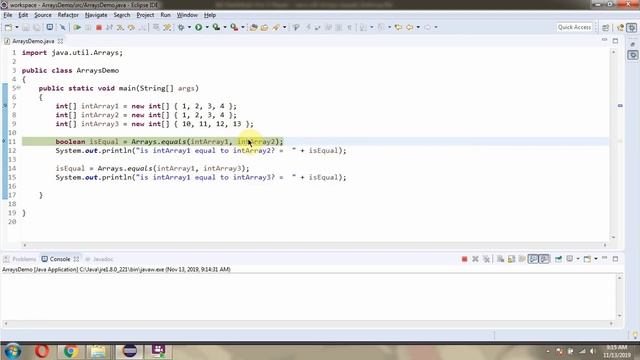Open the Edit menu

point(23,15)
